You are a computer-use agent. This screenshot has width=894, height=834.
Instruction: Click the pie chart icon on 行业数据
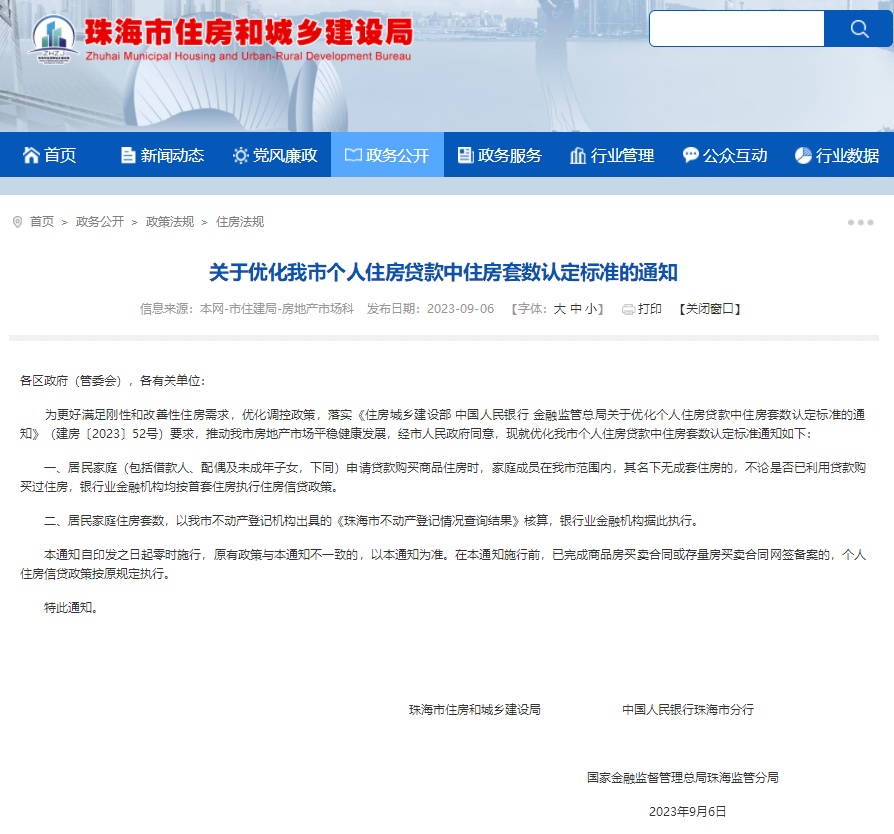pyautogui.click(x=801, y=155)
